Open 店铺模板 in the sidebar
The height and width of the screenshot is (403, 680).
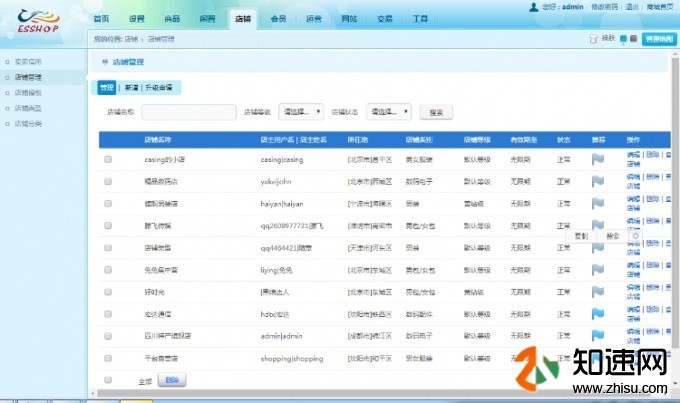pyautogui.click(x=28, y=93)
